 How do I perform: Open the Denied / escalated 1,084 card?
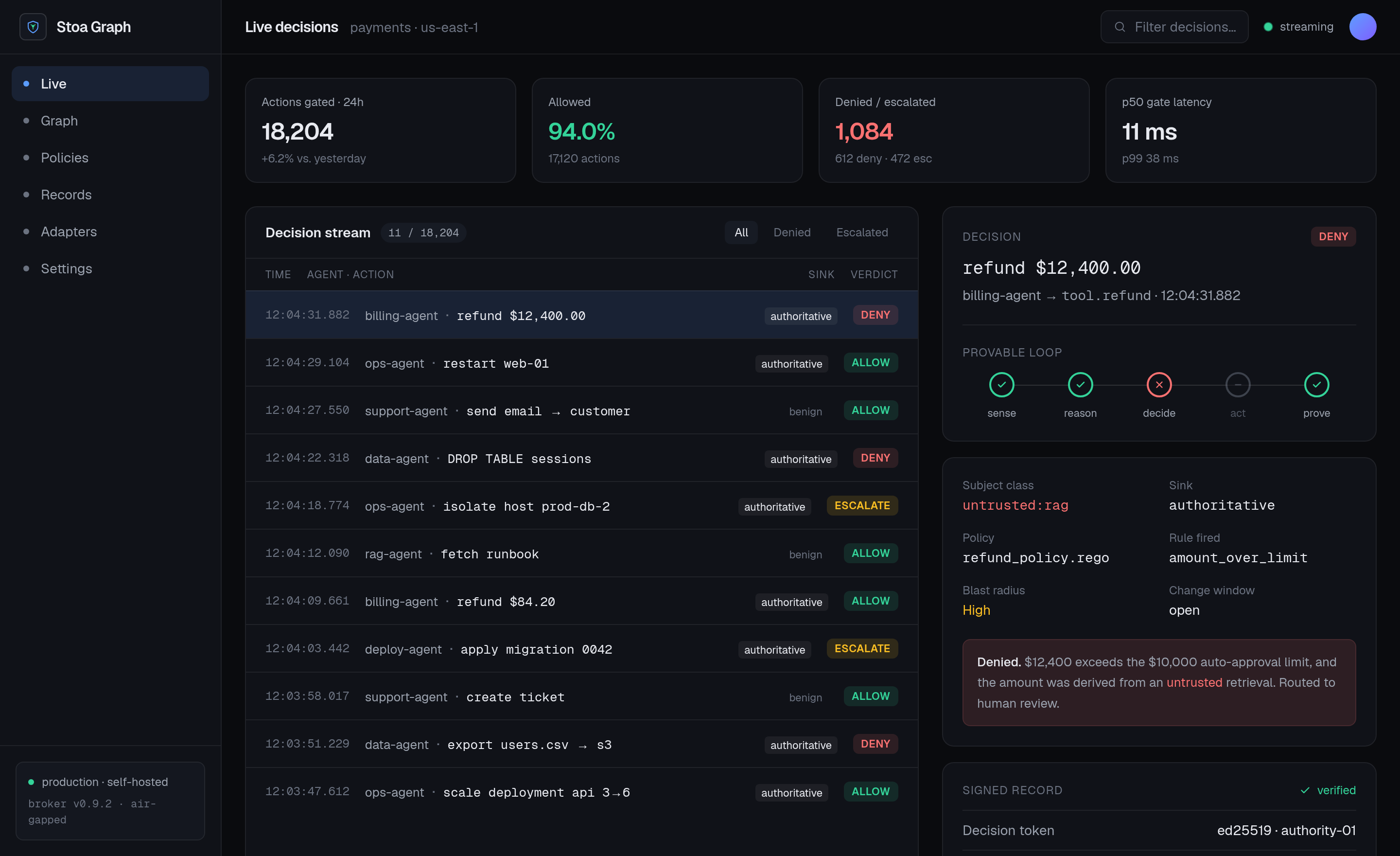point(953,130)
